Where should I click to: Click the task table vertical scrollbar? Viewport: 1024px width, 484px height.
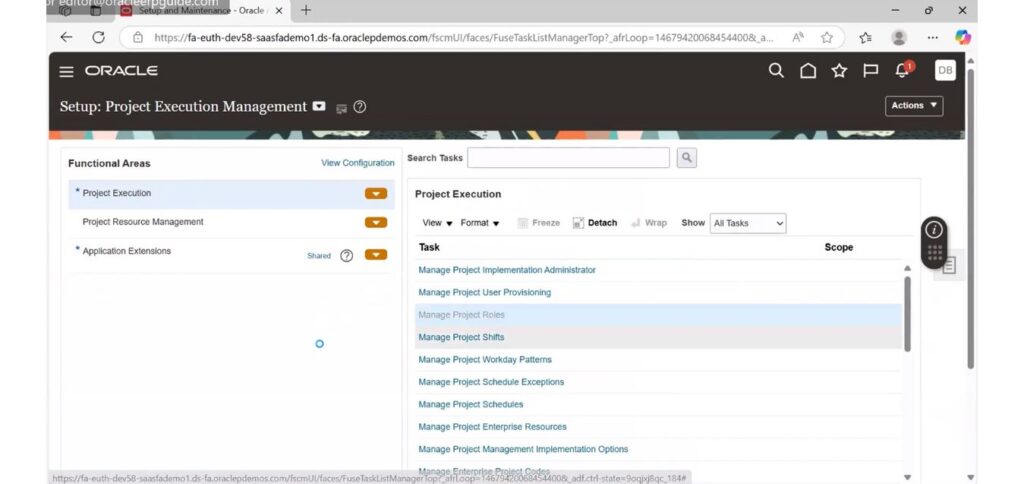pos(907,314)
